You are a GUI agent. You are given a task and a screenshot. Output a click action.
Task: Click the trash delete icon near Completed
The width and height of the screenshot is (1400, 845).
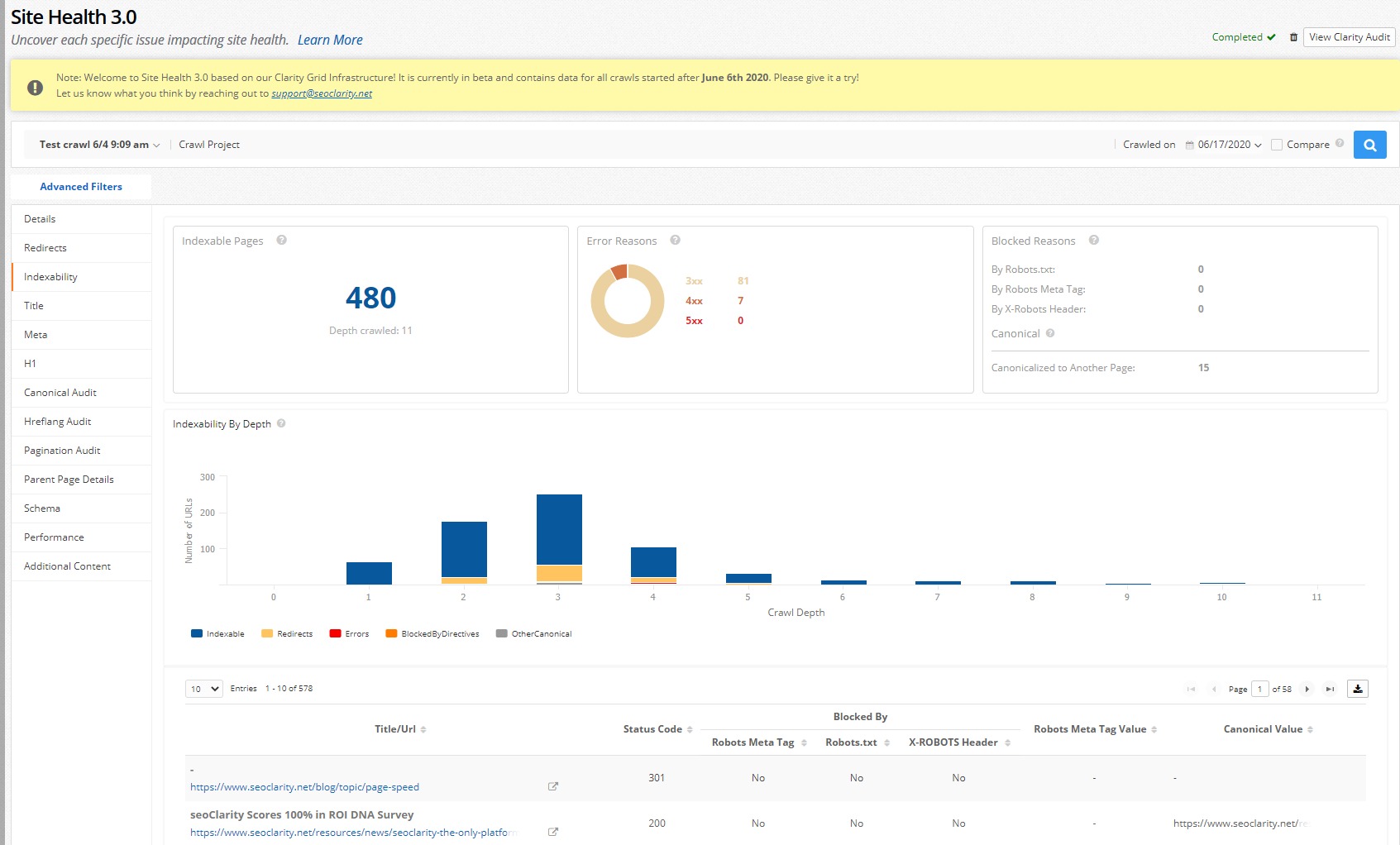(1293, 37)
